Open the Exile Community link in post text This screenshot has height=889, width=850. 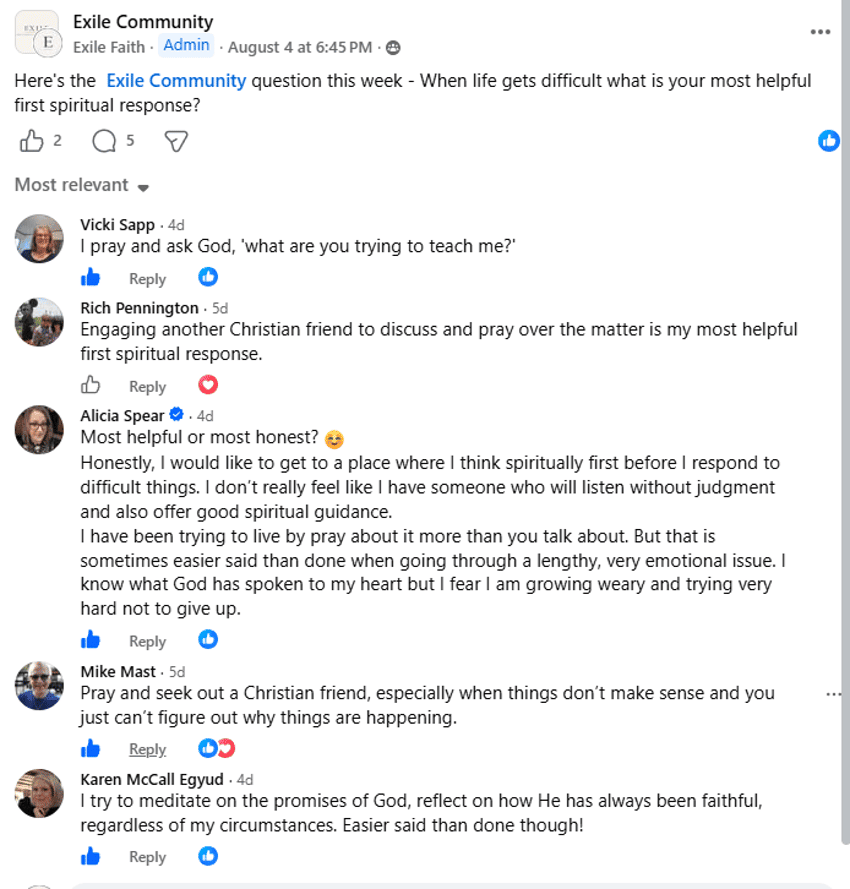click(176, 81)
